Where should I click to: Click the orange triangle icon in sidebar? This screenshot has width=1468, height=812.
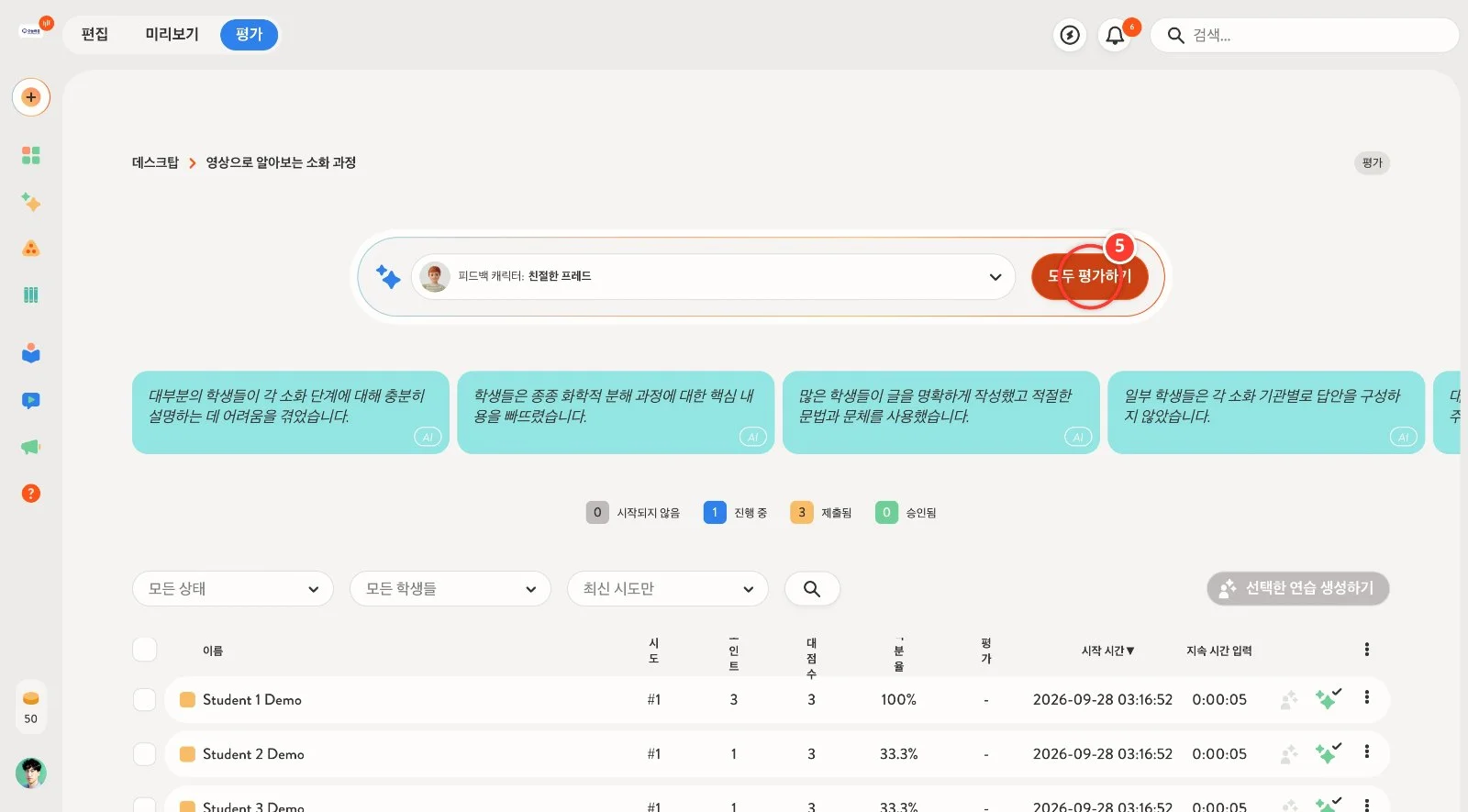[31, 248]
